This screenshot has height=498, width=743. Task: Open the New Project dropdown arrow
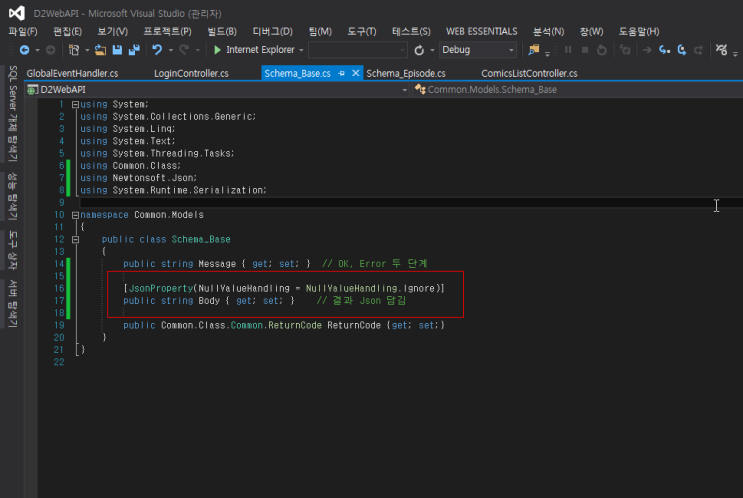pyautogui.click(x=87, y=50)
